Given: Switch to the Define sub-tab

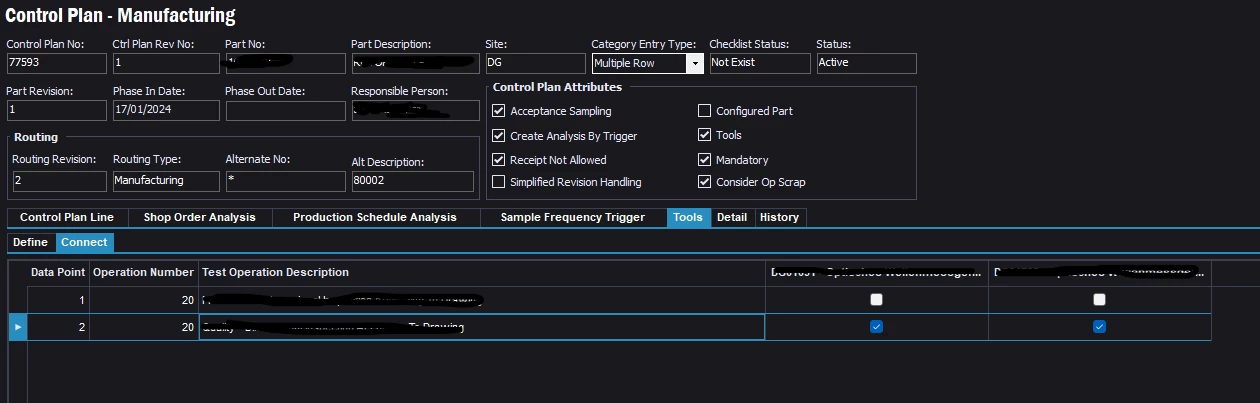Looking at the screenshot, I should click(30, 242).
